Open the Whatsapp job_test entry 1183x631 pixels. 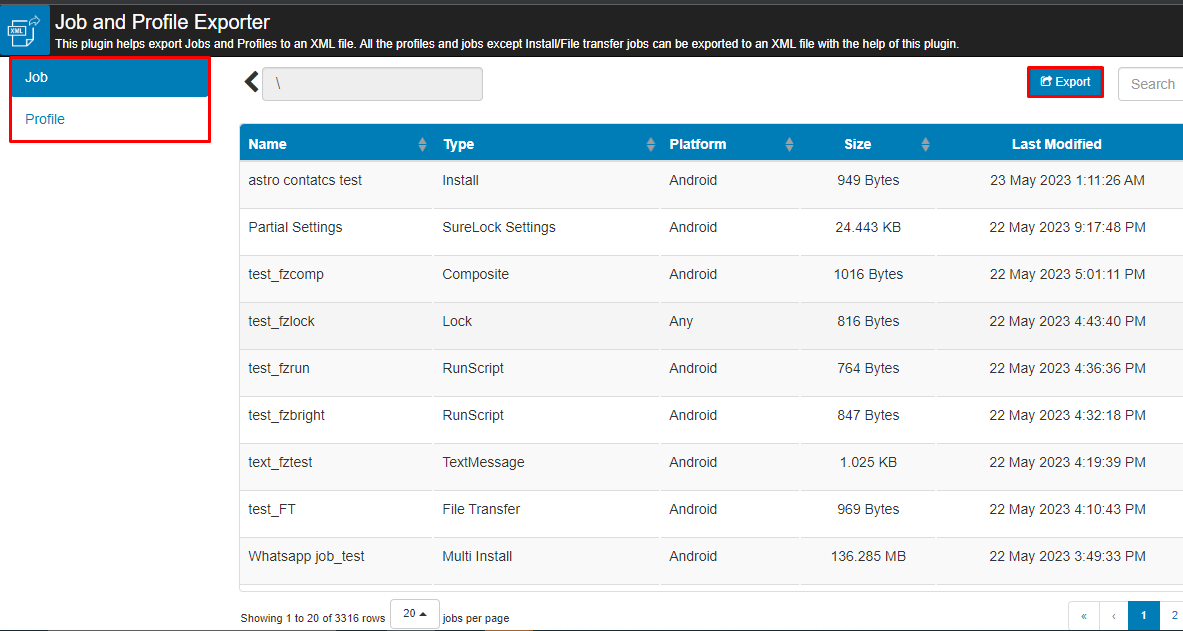[305, 556]
